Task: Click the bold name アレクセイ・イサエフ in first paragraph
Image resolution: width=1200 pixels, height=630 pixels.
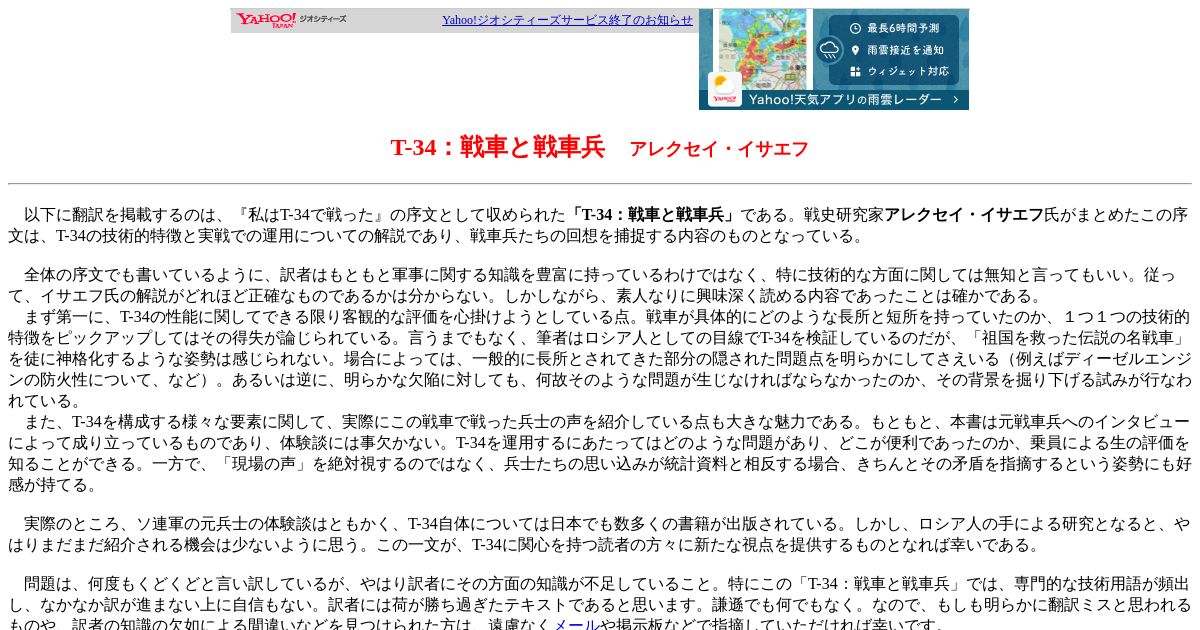Action: [x=964, y=215]
